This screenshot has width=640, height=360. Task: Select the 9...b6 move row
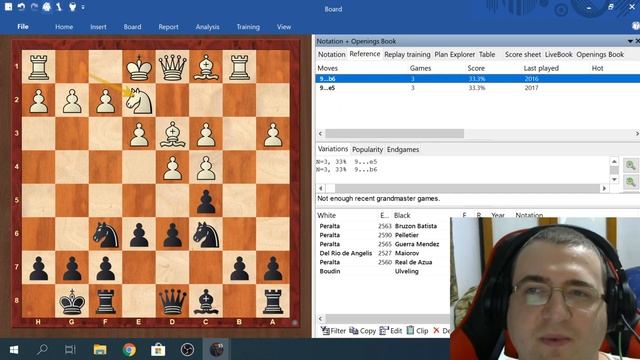(478, 78)
